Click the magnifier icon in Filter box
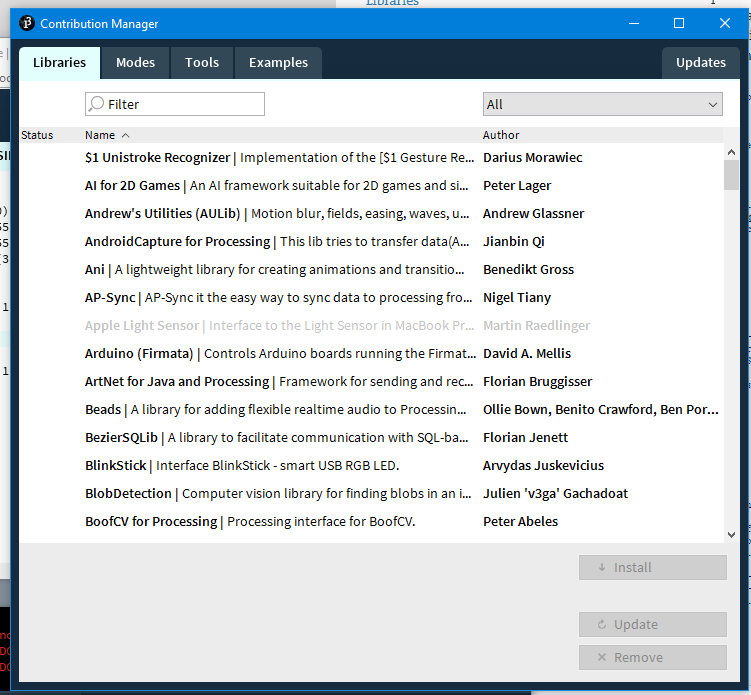 pos(96,103)
